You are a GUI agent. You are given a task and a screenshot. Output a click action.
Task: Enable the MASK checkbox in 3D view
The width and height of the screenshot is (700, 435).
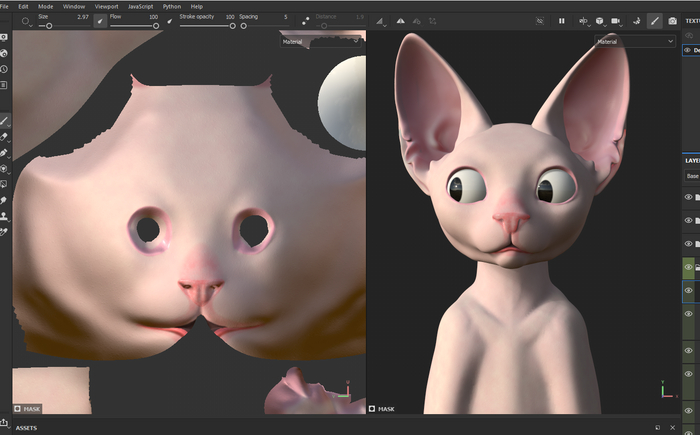point(373,409)
